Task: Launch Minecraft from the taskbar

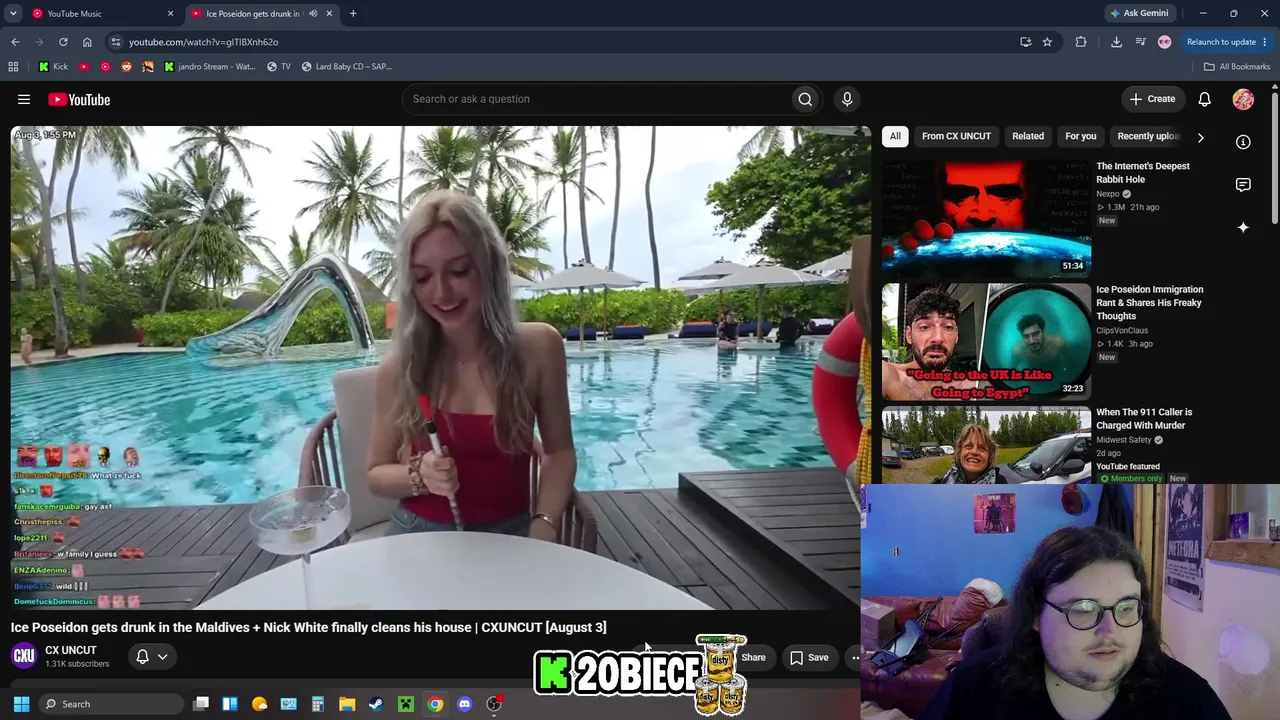Action: tap(406, 704)
